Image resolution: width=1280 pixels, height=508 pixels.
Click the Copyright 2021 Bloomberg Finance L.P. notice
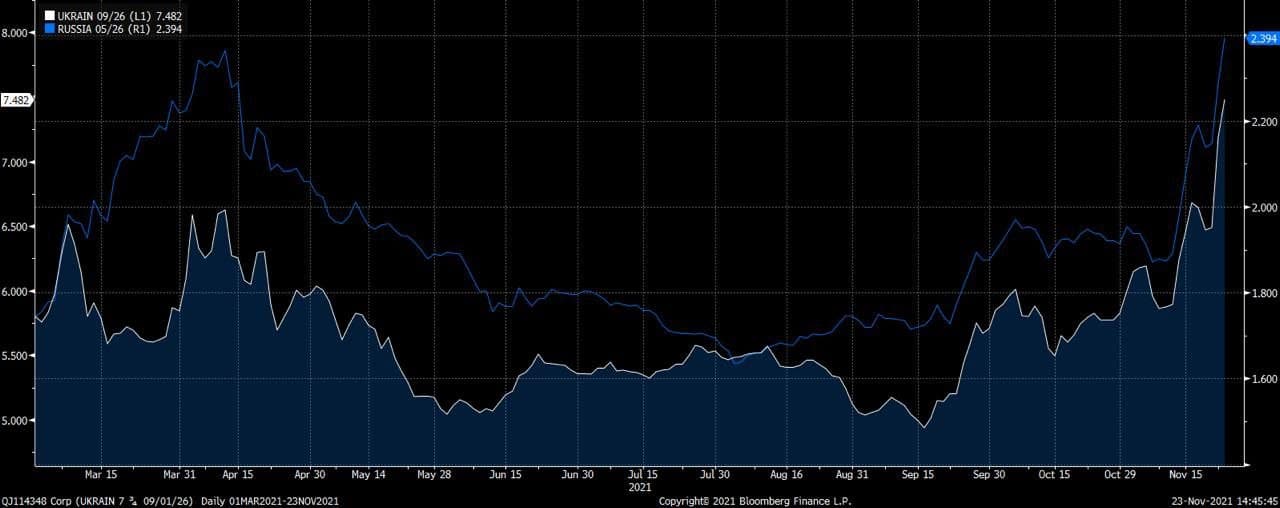coord(755,500)
